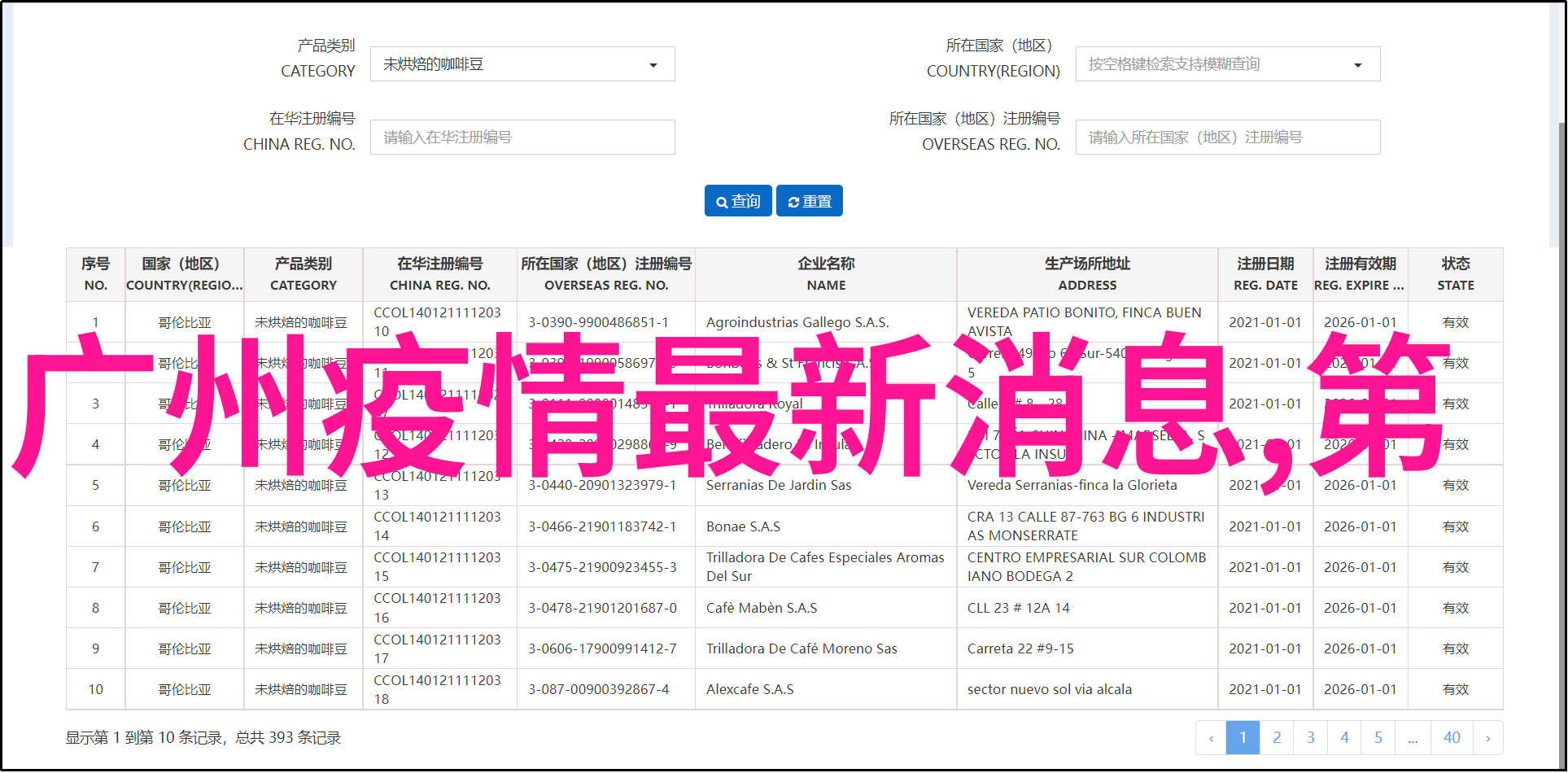Image resolution: width=1568 pixels, height=773 pixels.
Task: Click overseas number 3-0390-9900486851-1
Action: pyautogui.click(x=598, y=322)
